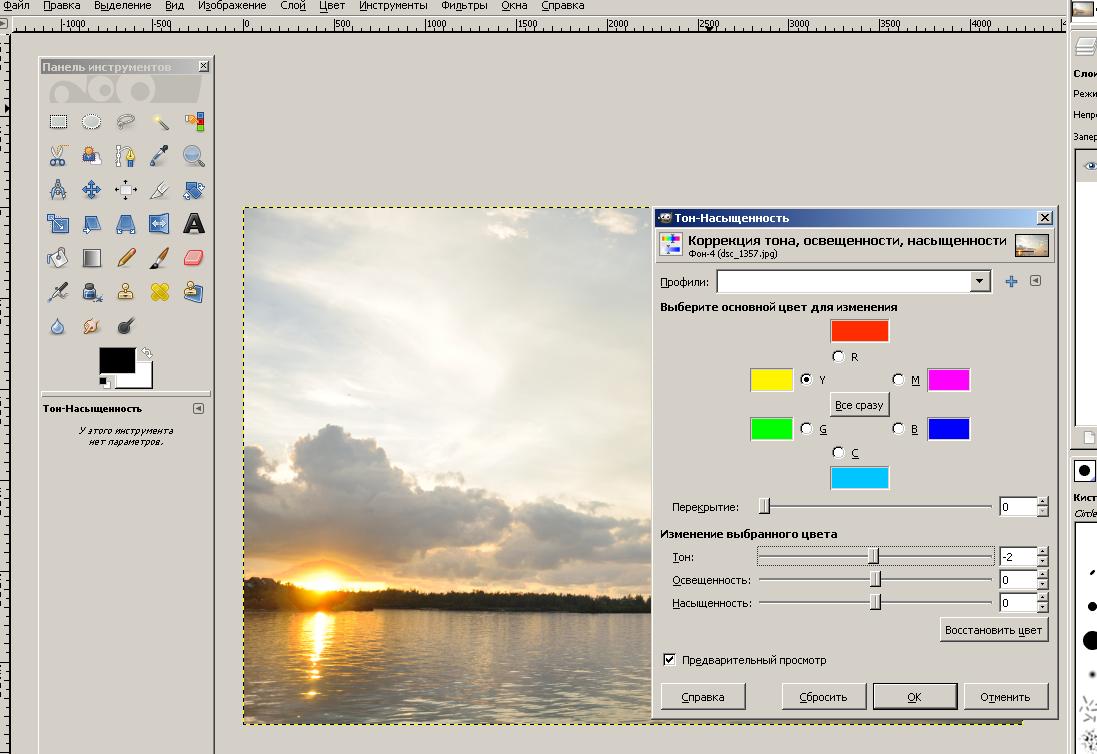This screenshot has height=754, width=1097.
Task: Choose the B blue radio button
Action: (x=898, y=429)
